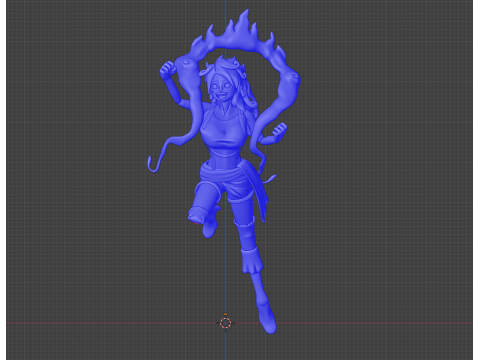Viewport: 480px width, 360px height.
Task: Click the shorts on the raised leg
Action: pyautogui.click(x=208, y=192)
